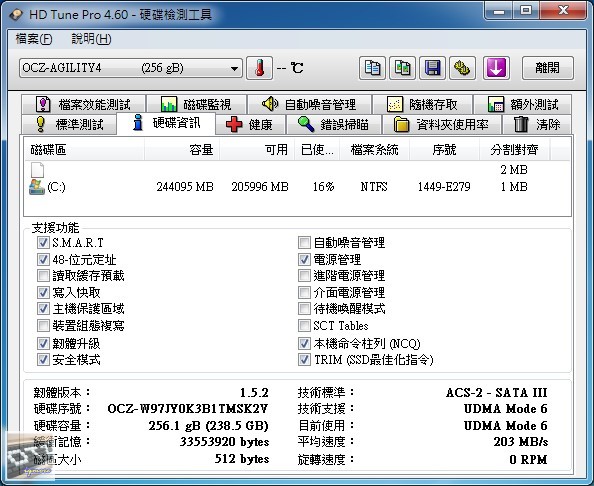Click the blank page partition icon
This screenshot has height=486, width=594.
[37, 170]
